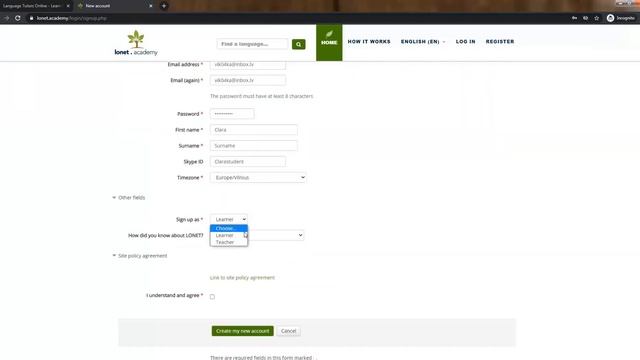Click the password must have 8 characters text
The image size is (640, 360).
pos(262,96)
